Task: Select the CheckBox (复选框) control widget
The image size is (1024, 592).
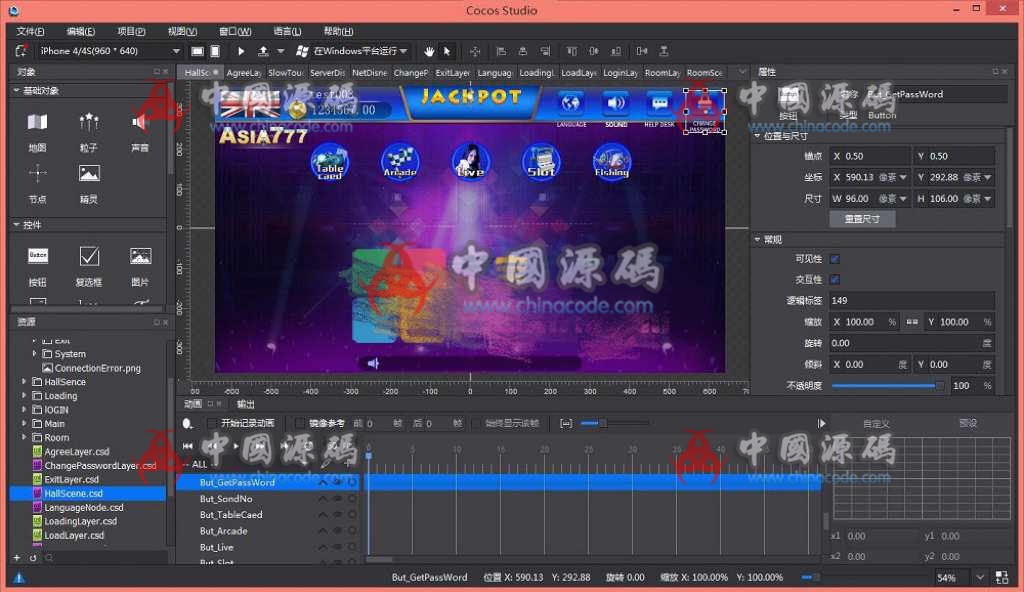Action: [89, 266]
